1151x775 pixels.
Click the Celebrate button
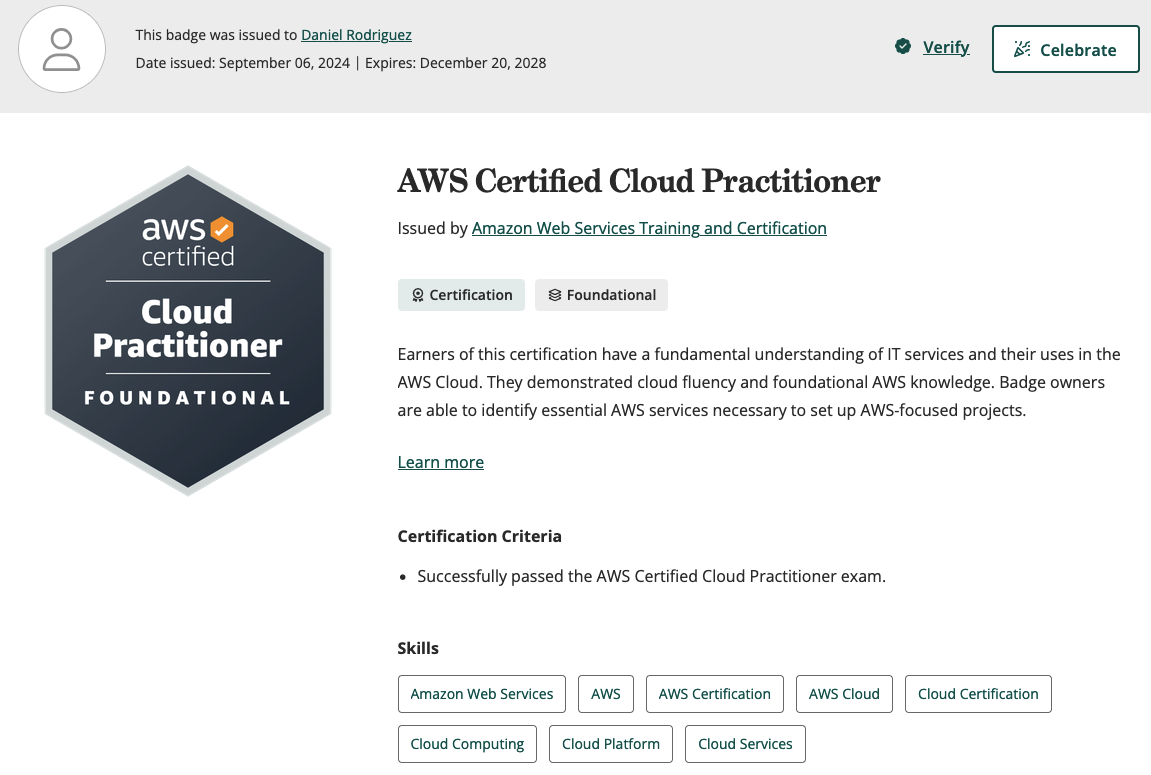[x=1065, y=49]
